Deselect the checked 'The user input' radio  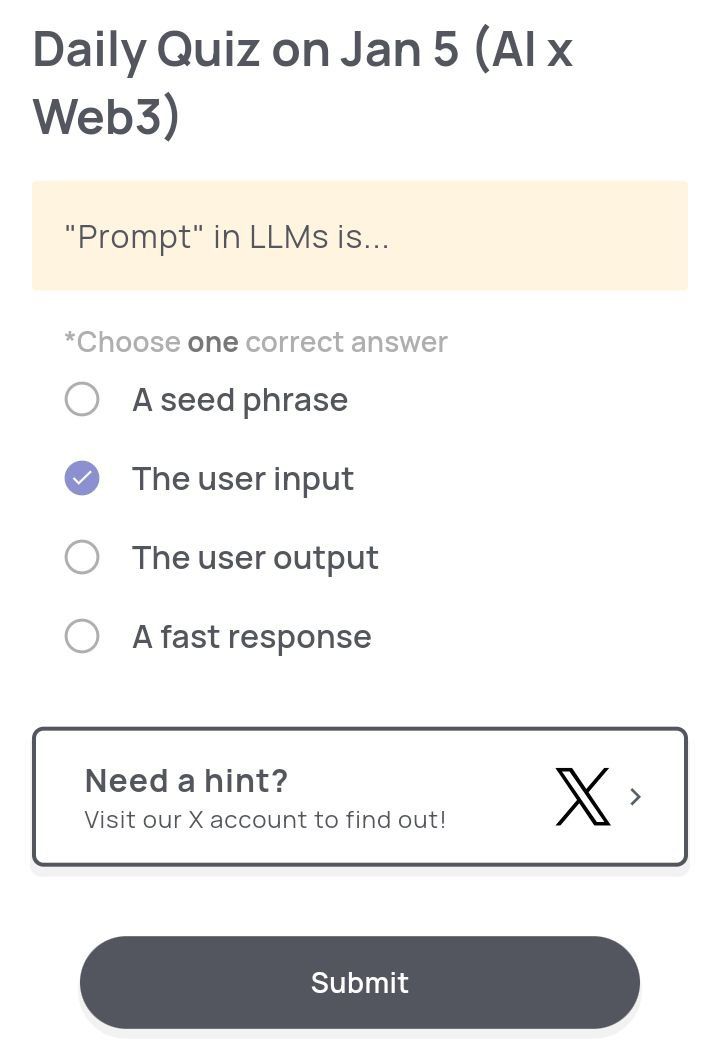tap(82, 478)
